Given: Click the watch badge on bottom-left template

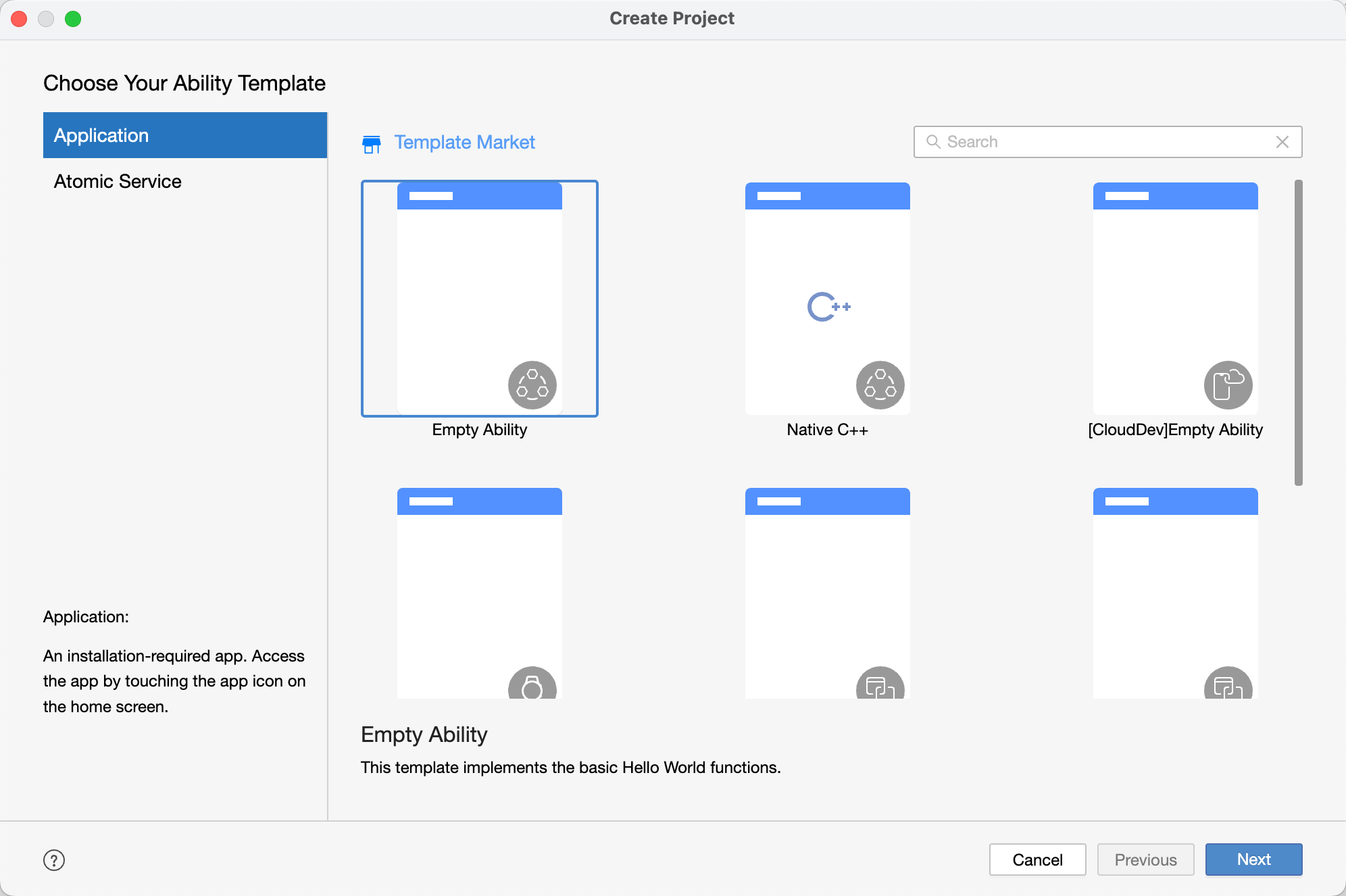Looking at the screenshot, I should pos(532,684).
